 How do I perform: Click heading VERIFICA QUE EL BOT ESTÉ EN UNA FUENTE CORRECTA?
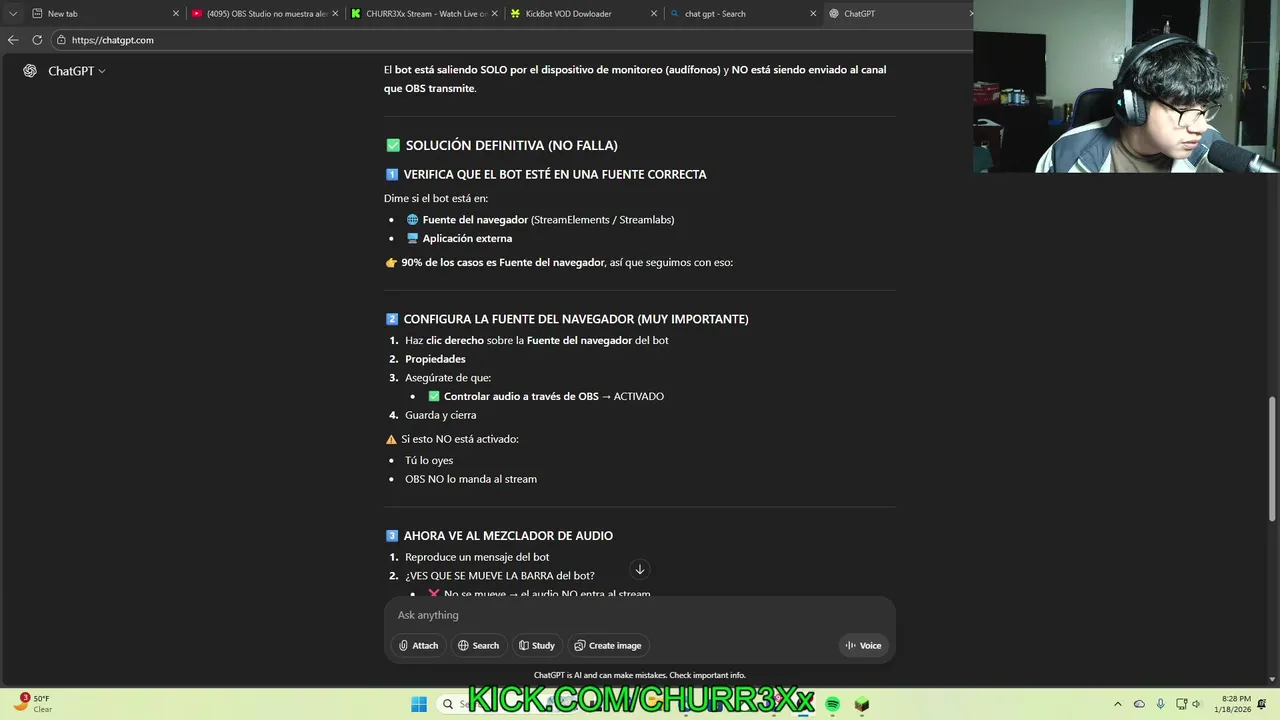[555, 175]
